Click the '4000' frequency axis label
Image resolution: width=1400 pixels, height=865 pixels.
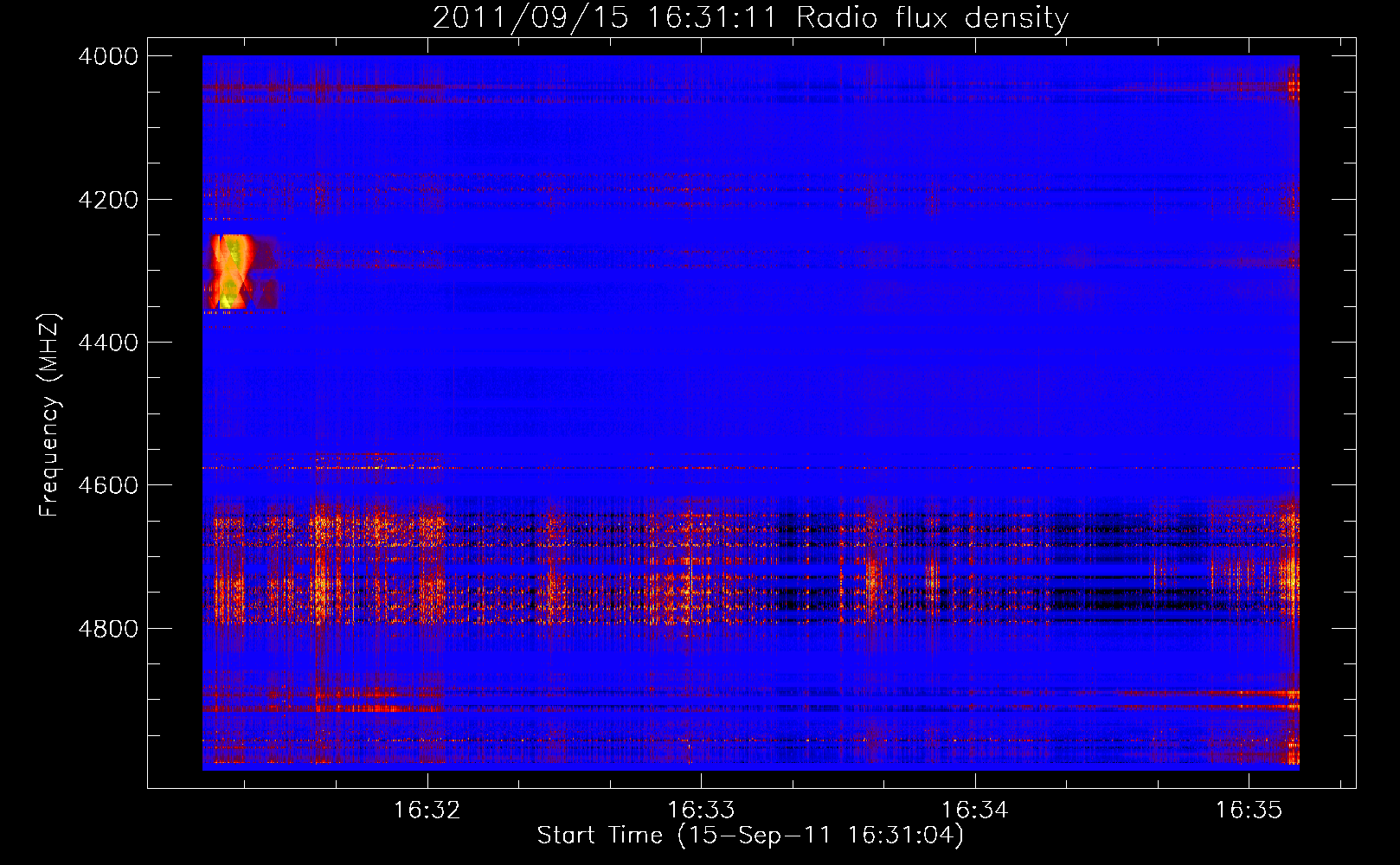coord(108,56)
